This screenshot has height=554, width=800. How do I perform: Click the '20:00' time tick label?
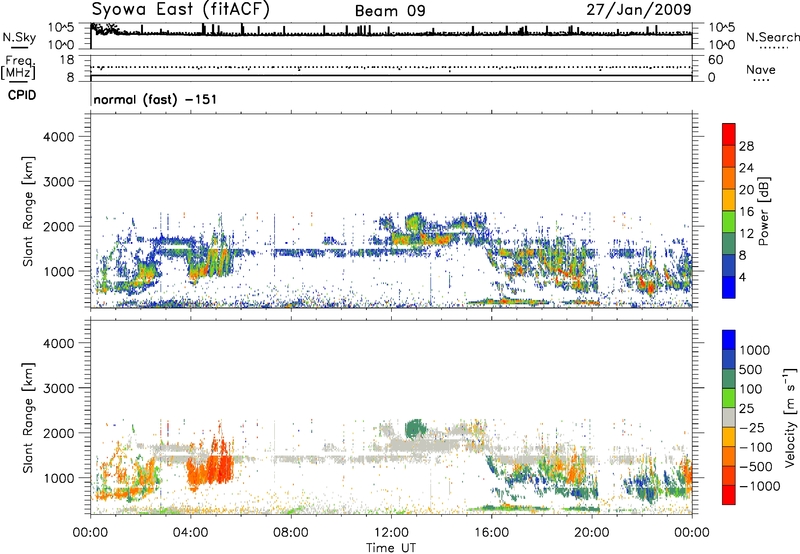pyautogui.click(x=591, y=533)
